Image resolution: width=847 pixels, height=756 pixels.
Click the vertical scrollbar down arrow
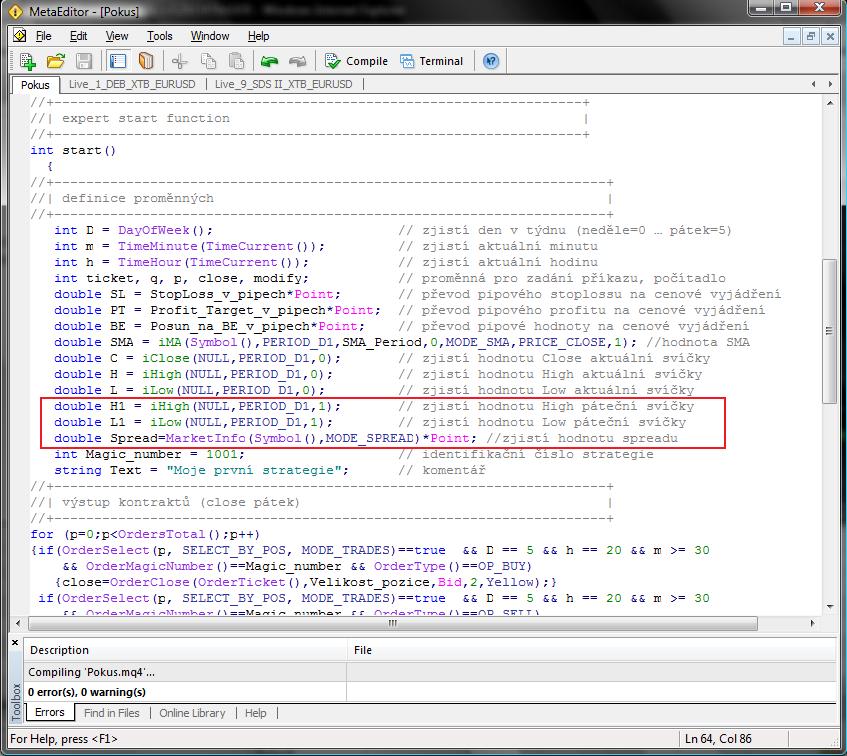pyautogui.click(x=830, y=608)
